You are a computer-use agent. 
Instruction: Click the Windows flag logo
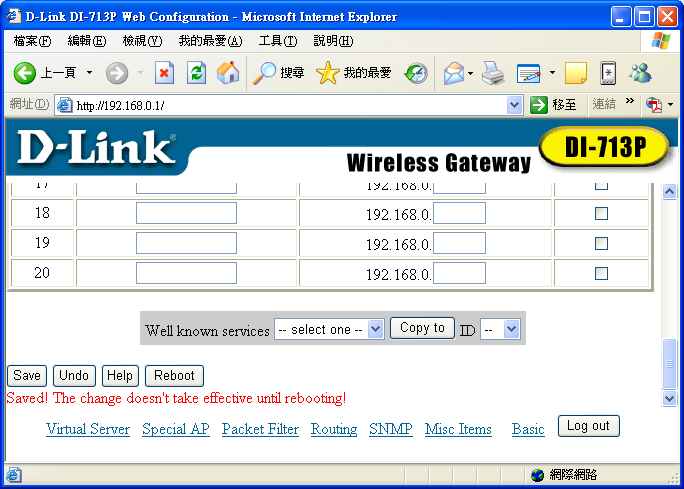click(x=661, y=41)
